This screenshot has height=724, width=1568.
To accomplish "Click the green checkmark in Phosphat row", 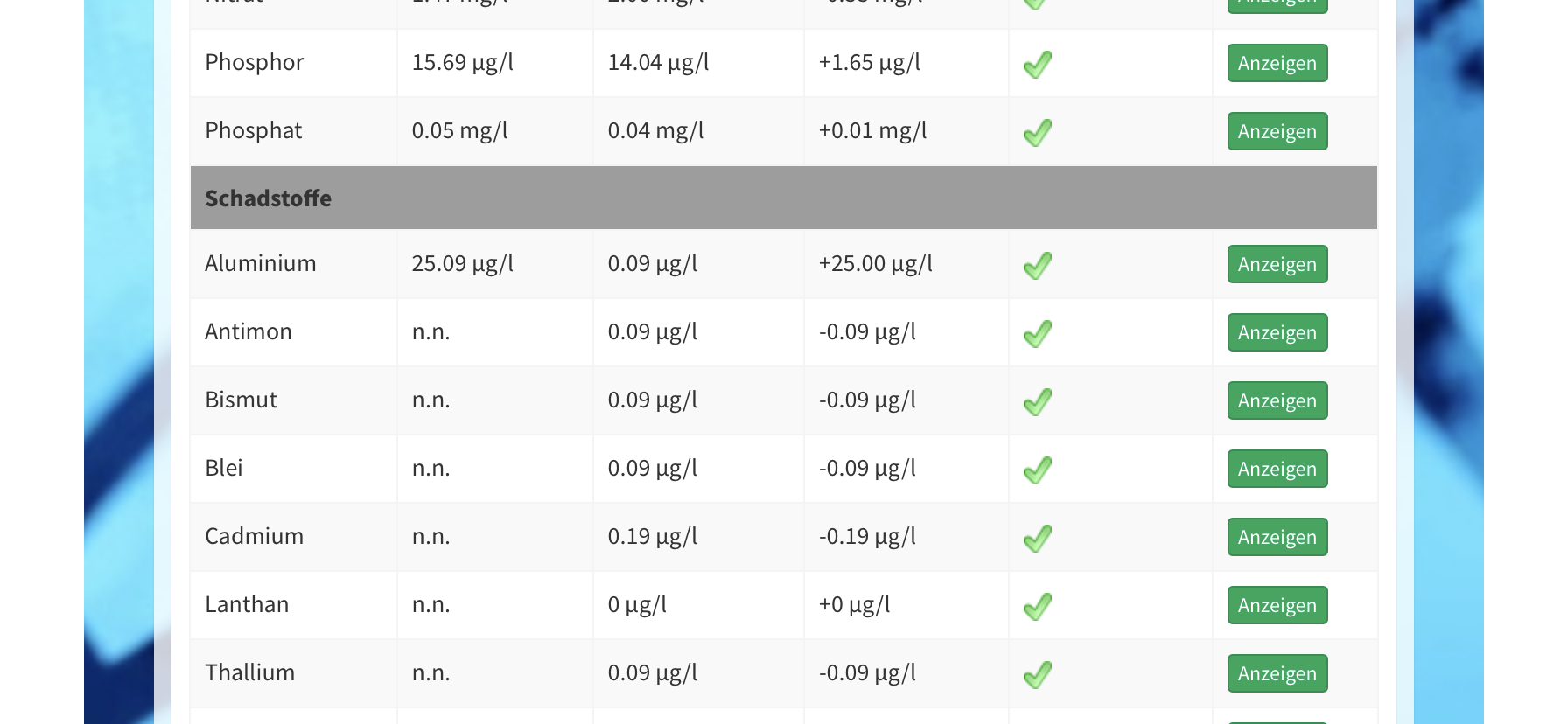I will pyautogui.click(x=1038, y=132).
